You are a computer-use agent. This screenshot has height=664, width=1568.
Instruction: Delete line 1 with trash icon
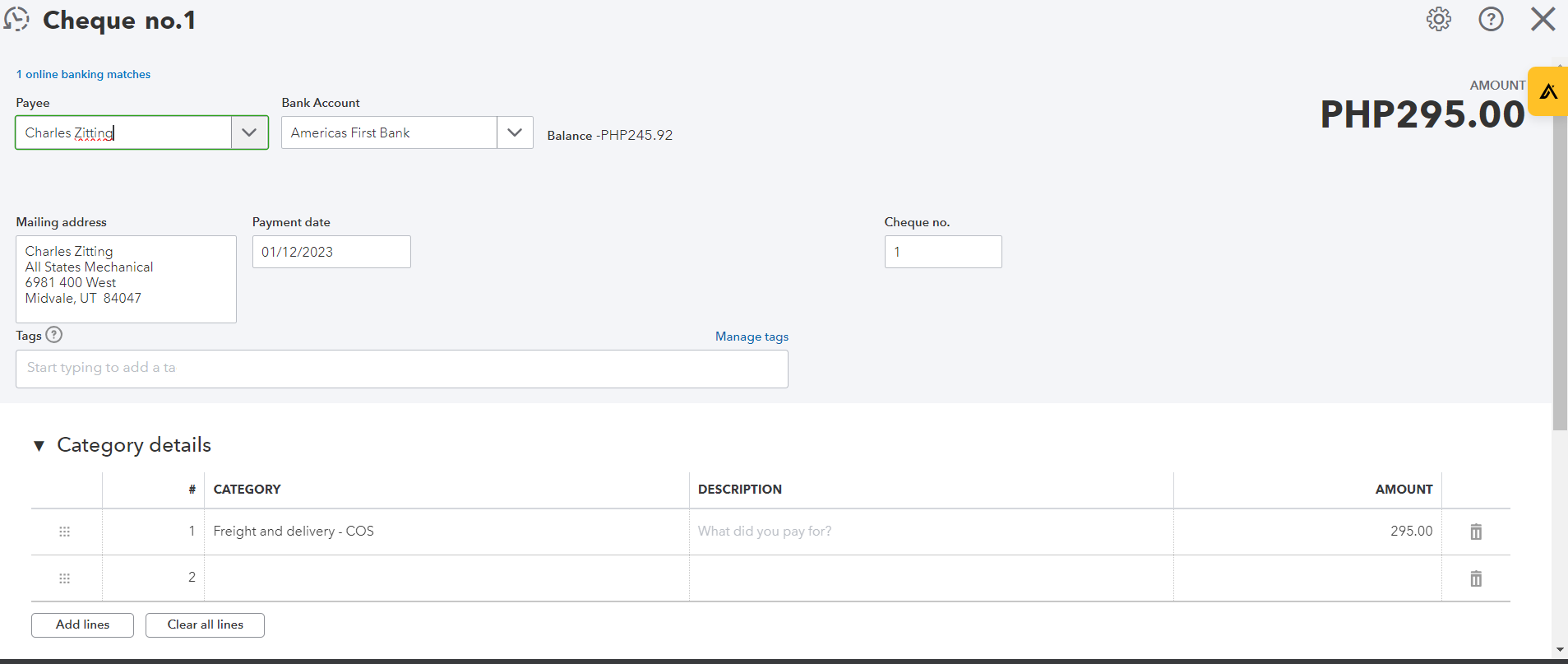pos(1476,532)
